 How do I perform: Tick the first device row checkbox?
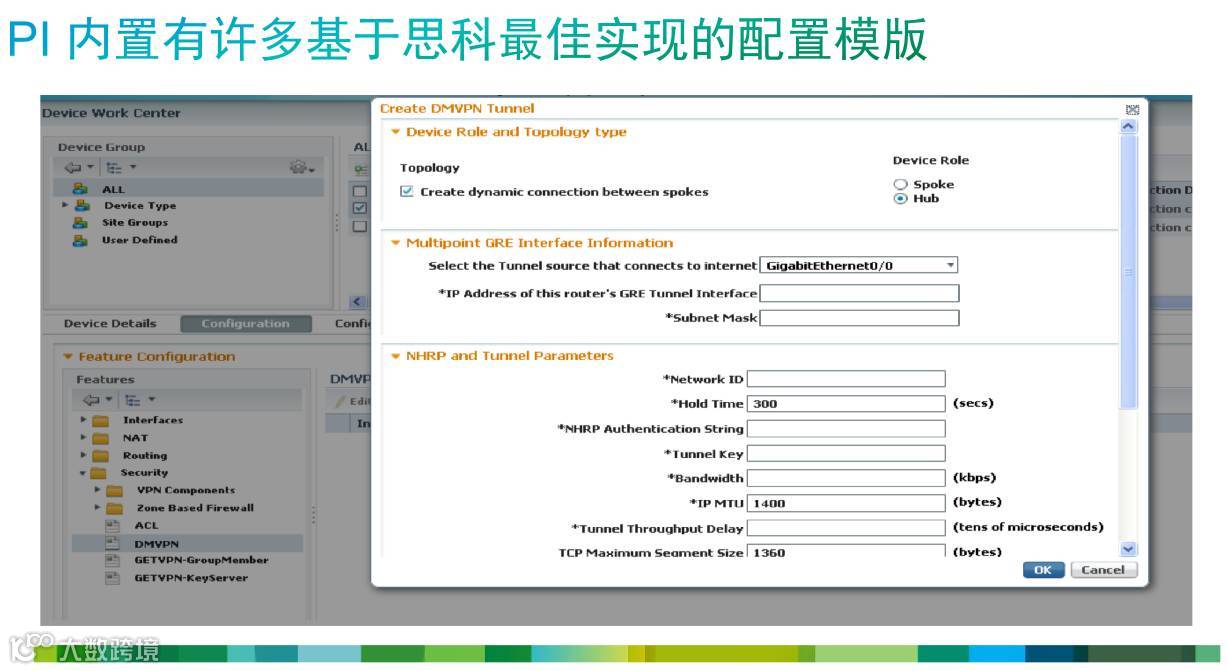[x=360, y=191]
